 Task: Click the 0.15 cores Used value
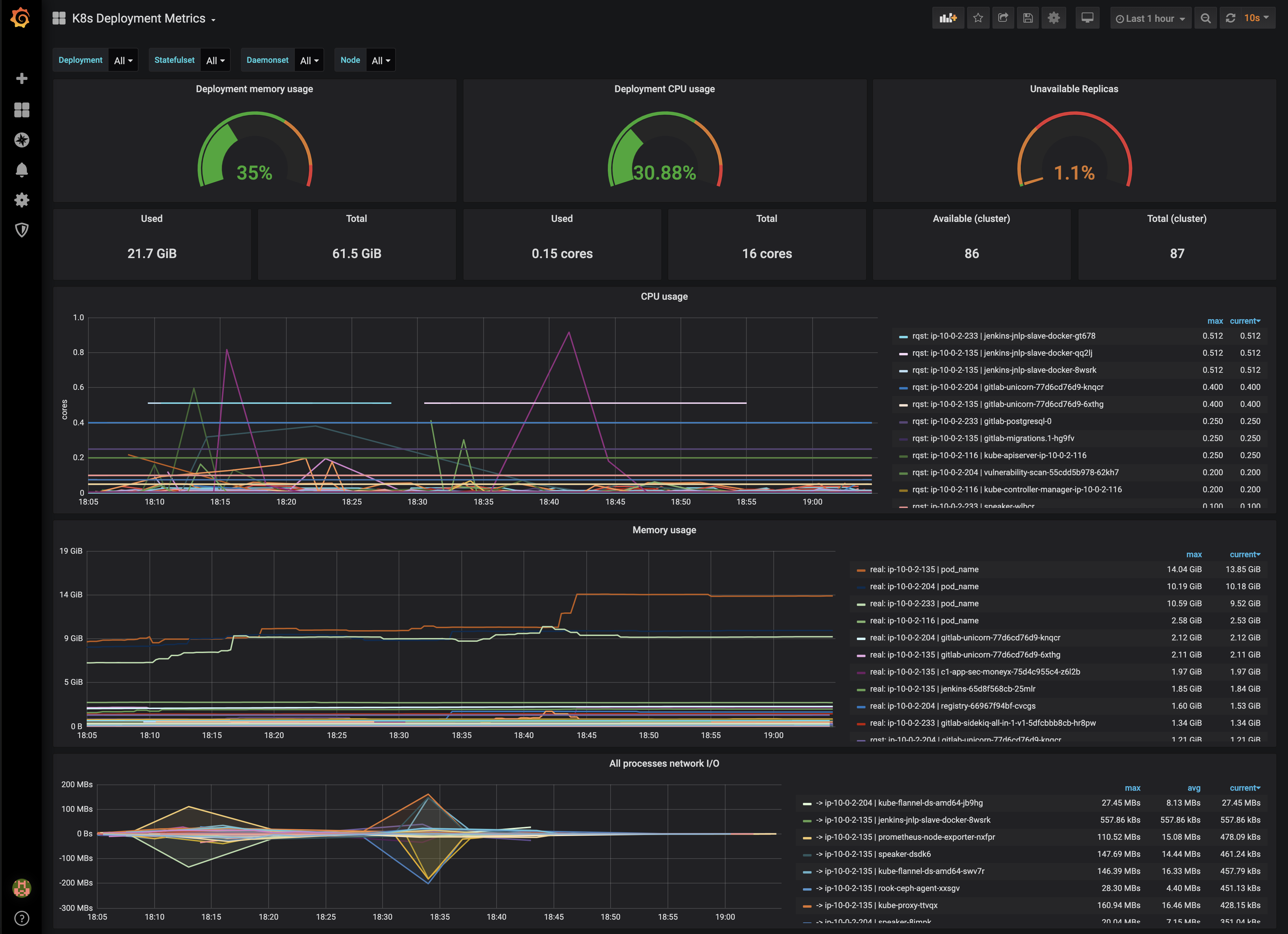562,253
